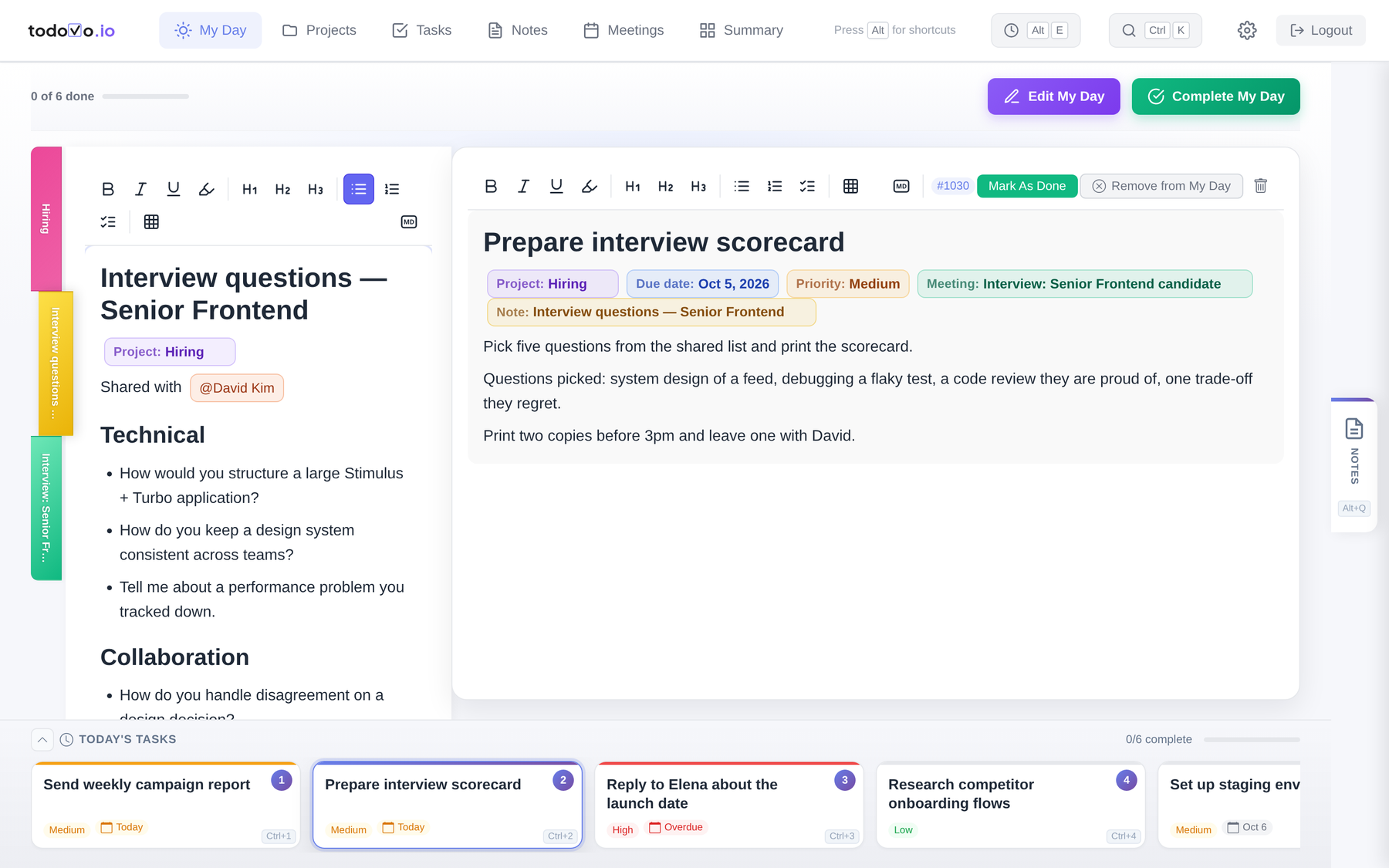
Task: Insert numbered list in the note editor
Action: click(x=392, y=189)
